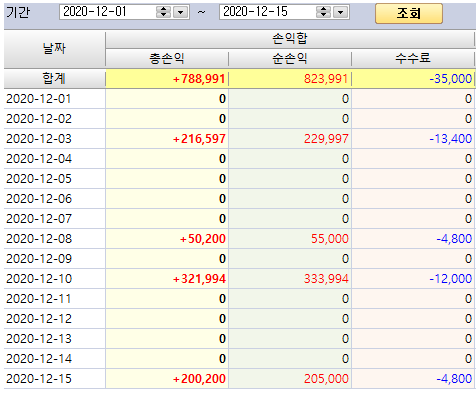Select total 순손익 value 823,991
Image resolution: width=476 pixels, height=398 pixels.
290,79
